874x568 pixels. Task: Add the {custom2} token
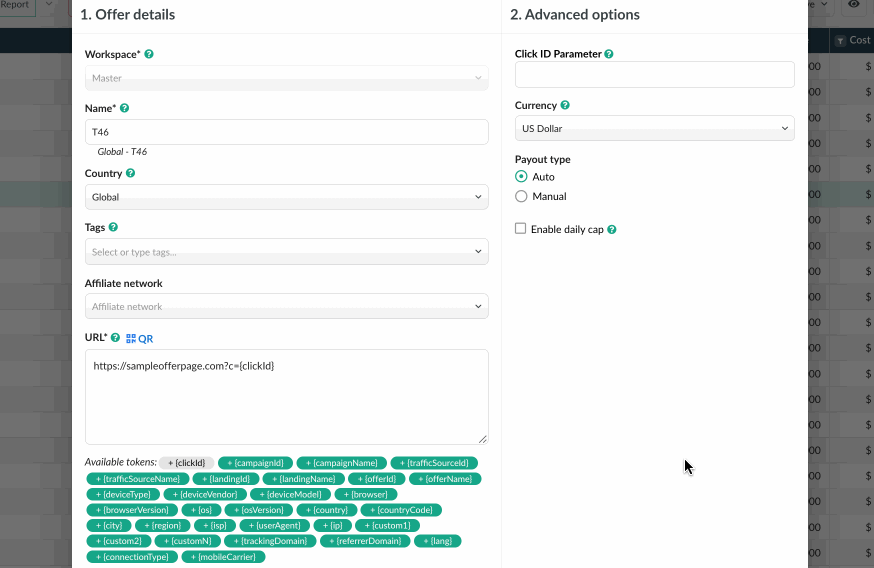[118, 541]
